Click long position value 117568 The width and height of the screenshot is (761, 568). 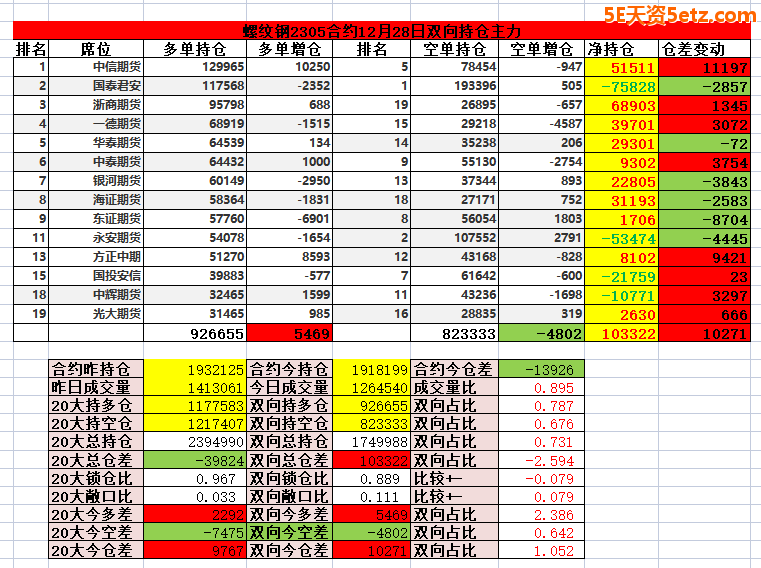coord(195,86)
